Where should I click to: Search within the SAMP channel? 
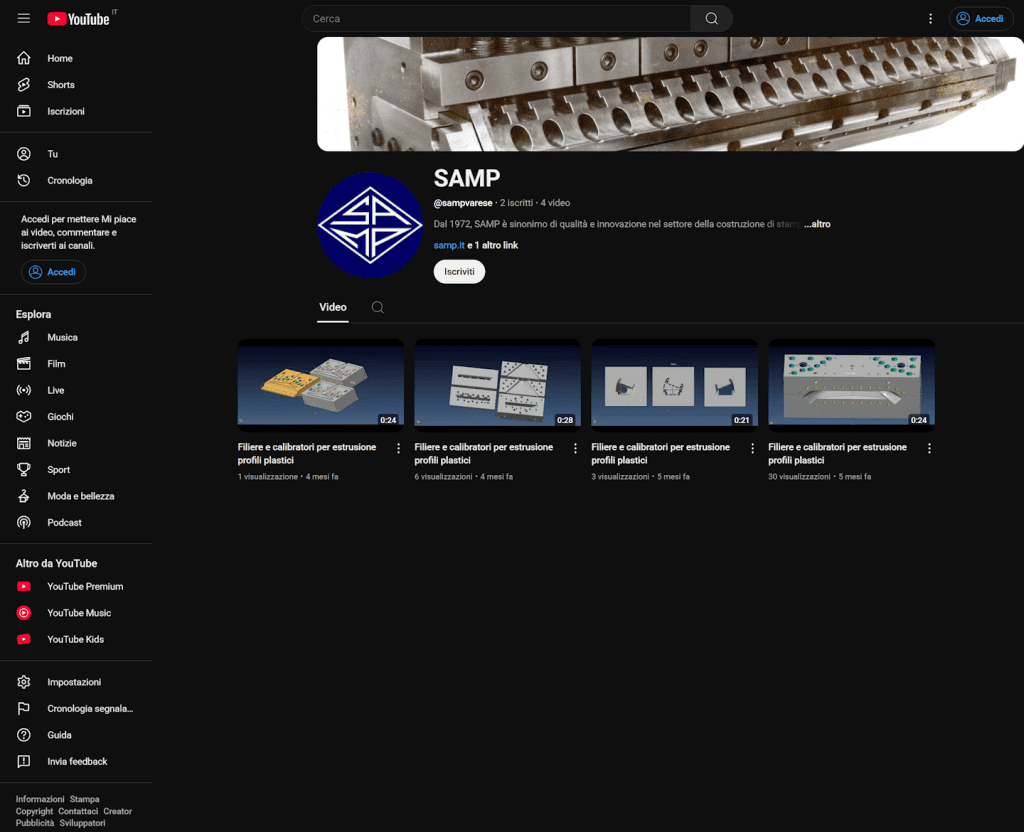pos(378,308)
